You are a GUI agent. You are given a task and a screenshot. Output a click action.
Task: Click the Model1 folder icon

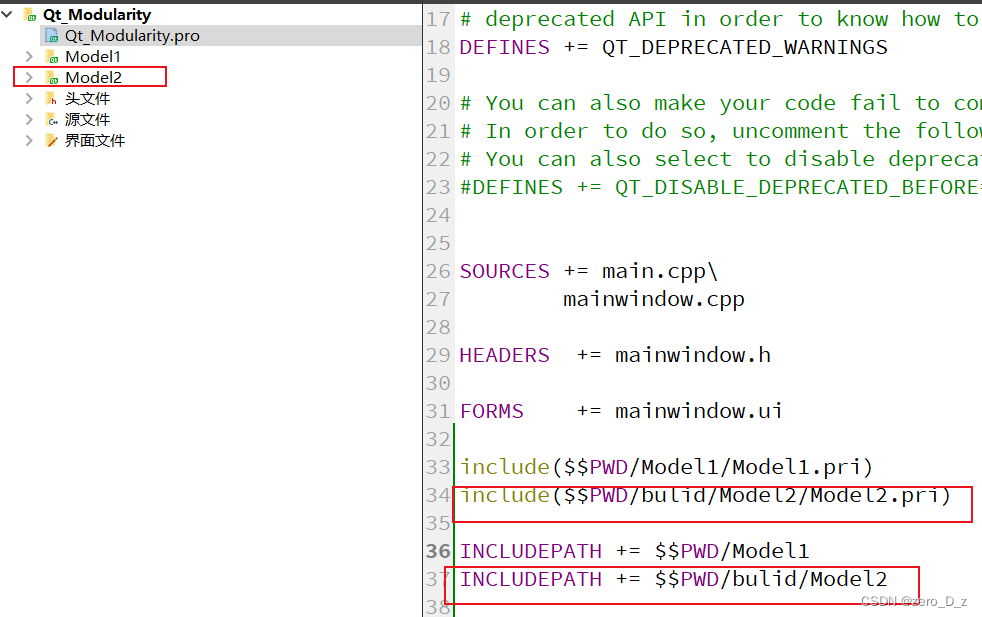(x=51, y=57)
